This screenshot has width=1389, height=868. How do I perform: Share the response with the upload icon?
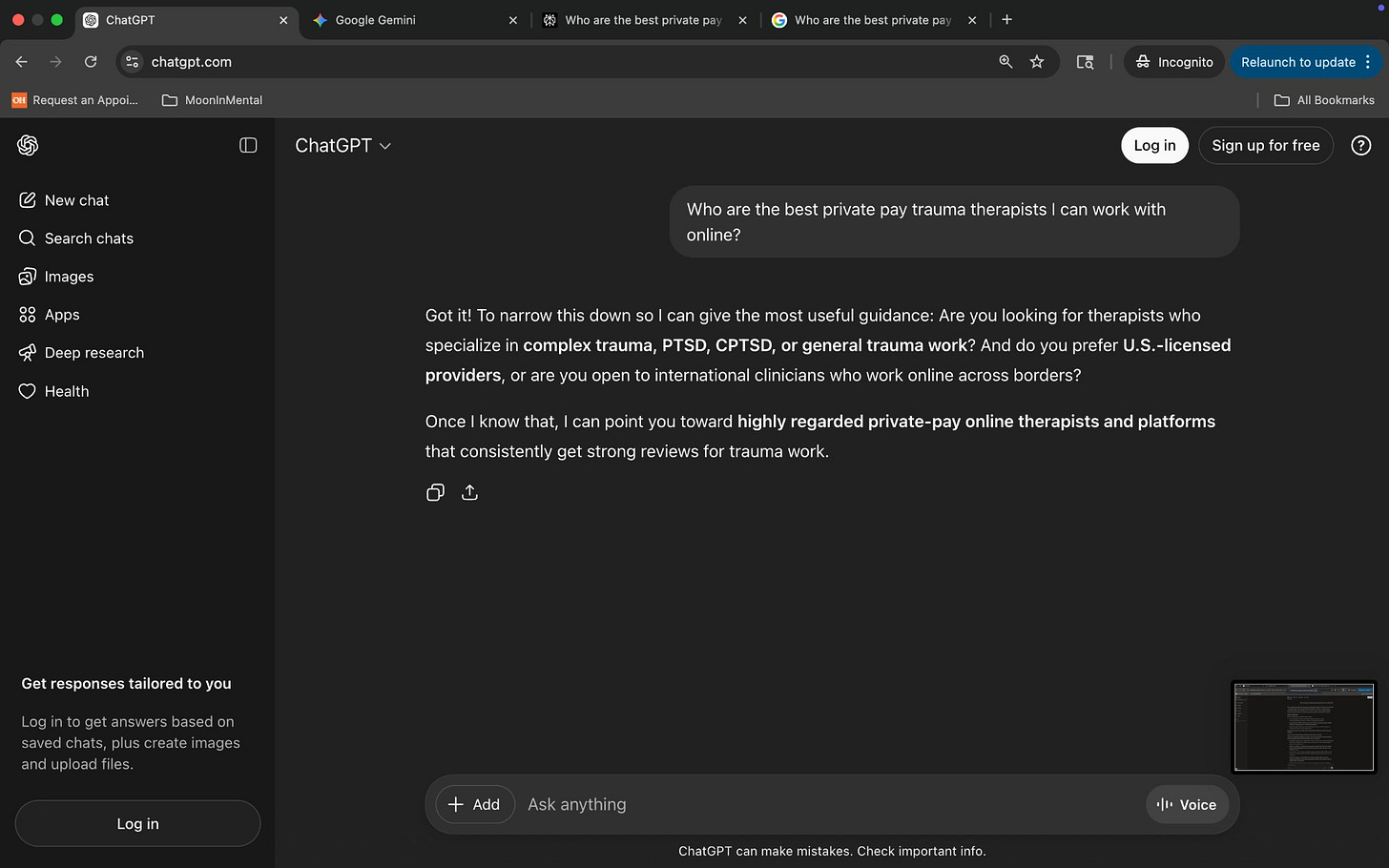click(x=469, y=492)
